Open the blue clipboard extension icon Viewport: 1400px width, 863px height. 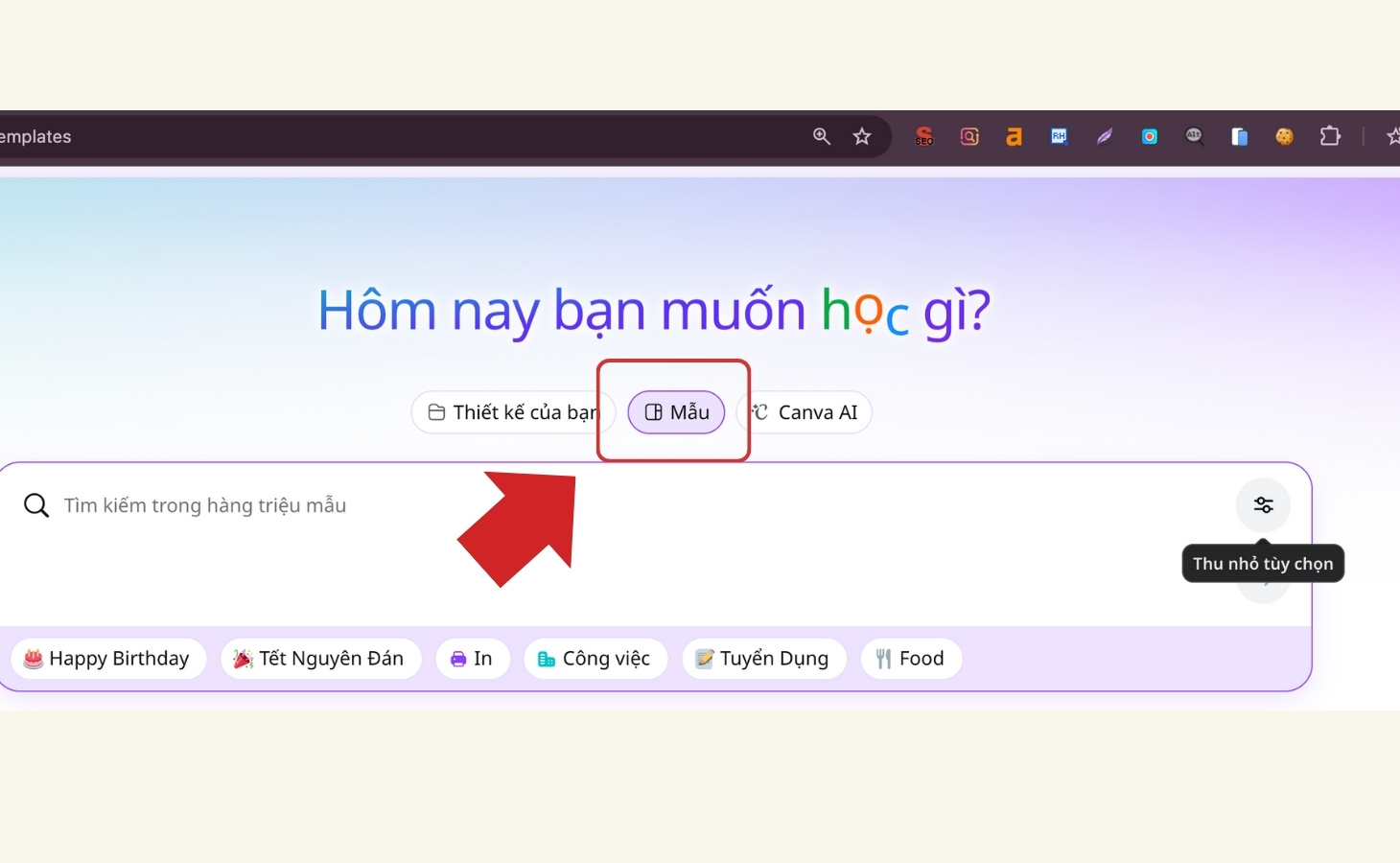tap(1240, 136)
